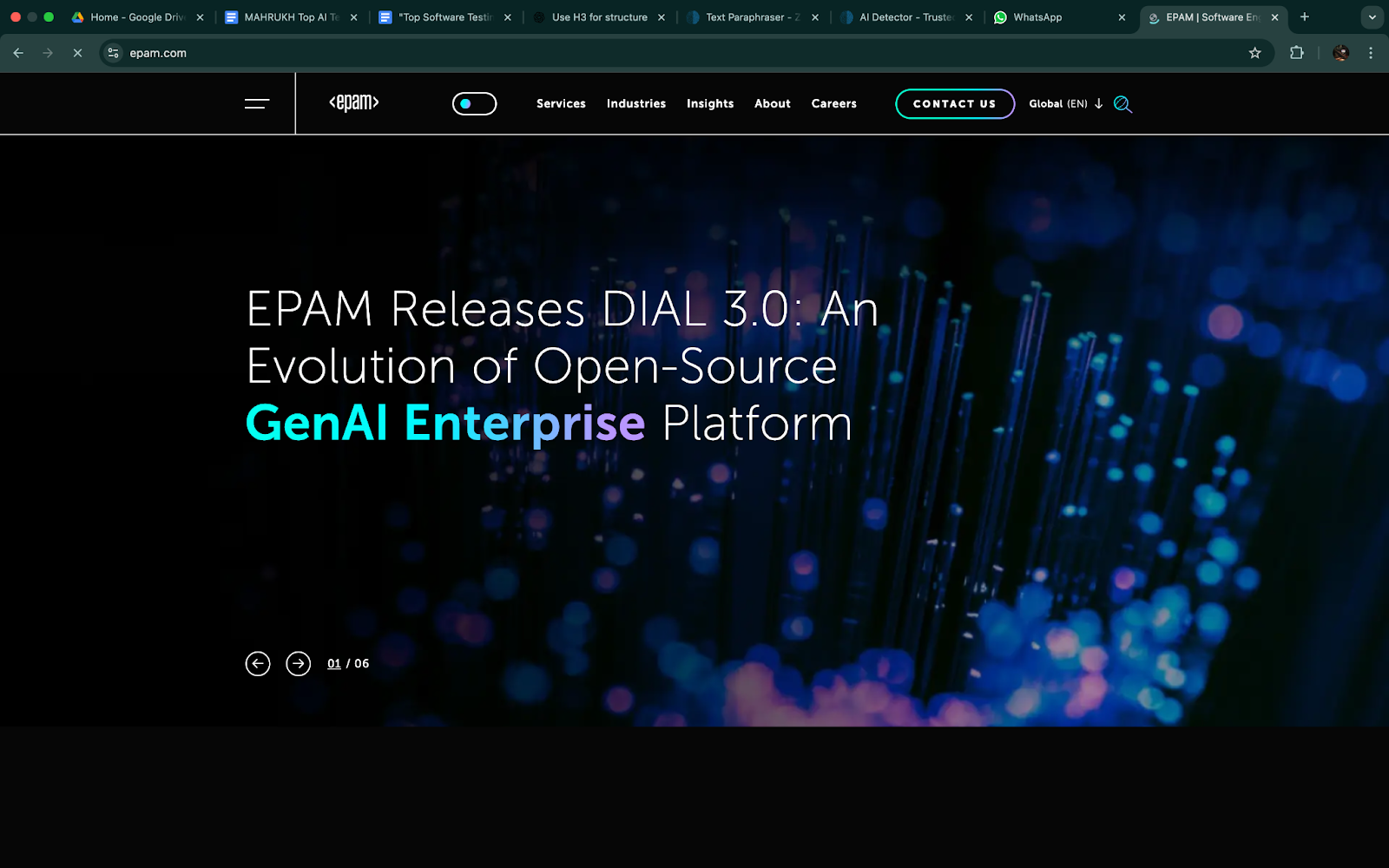1389x868 pixels.
Task: Switch to the WhatsApp tab
Action: click(1037, 17)
